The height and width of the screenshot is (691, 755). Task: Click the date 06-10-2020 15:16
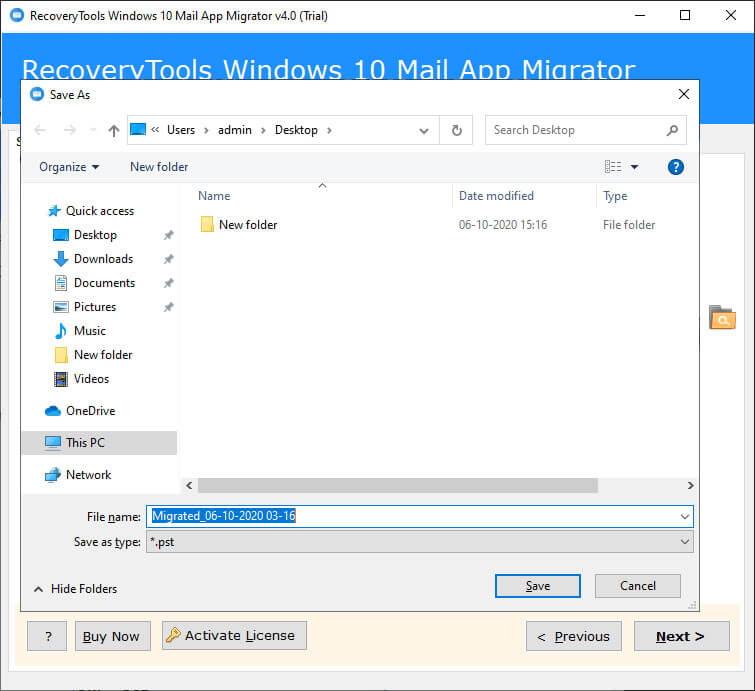pyautogui.click(x=503, y=225)
